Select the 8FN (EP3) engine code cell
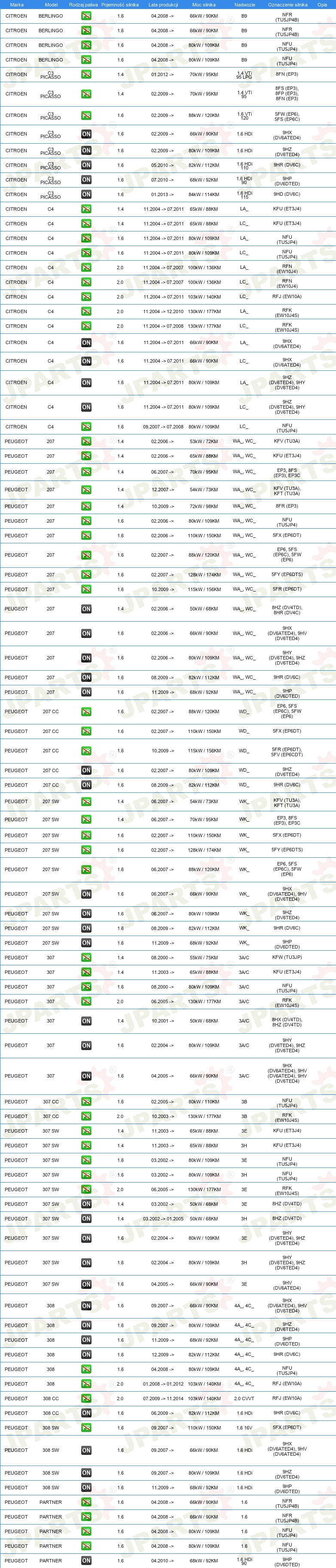 click(x=287, y=74)
